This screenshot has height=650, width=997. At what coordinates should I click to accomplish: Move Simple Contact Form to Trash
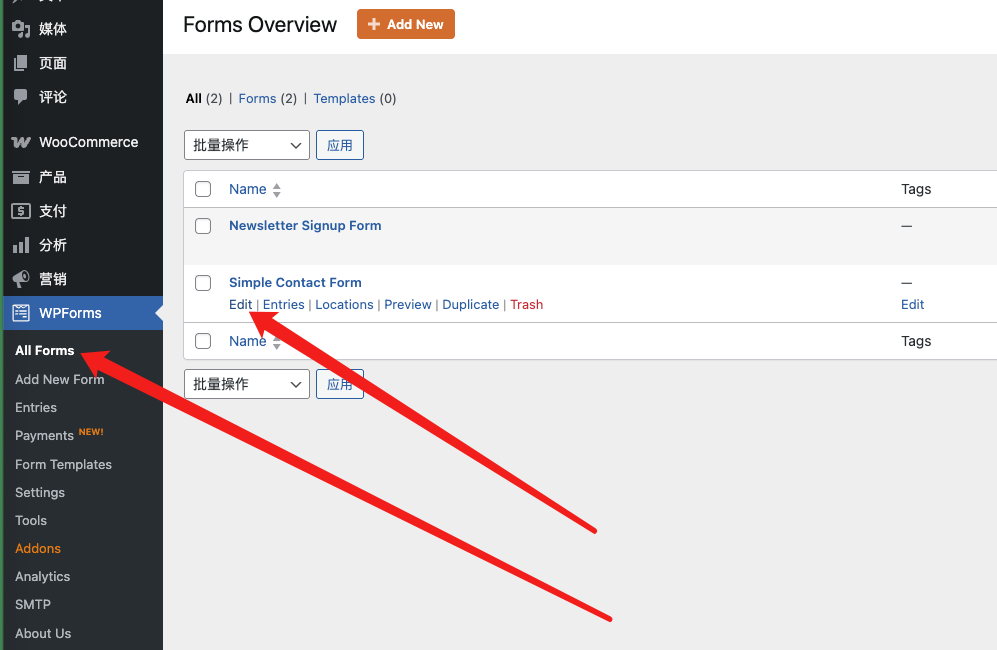pos(526,305)
